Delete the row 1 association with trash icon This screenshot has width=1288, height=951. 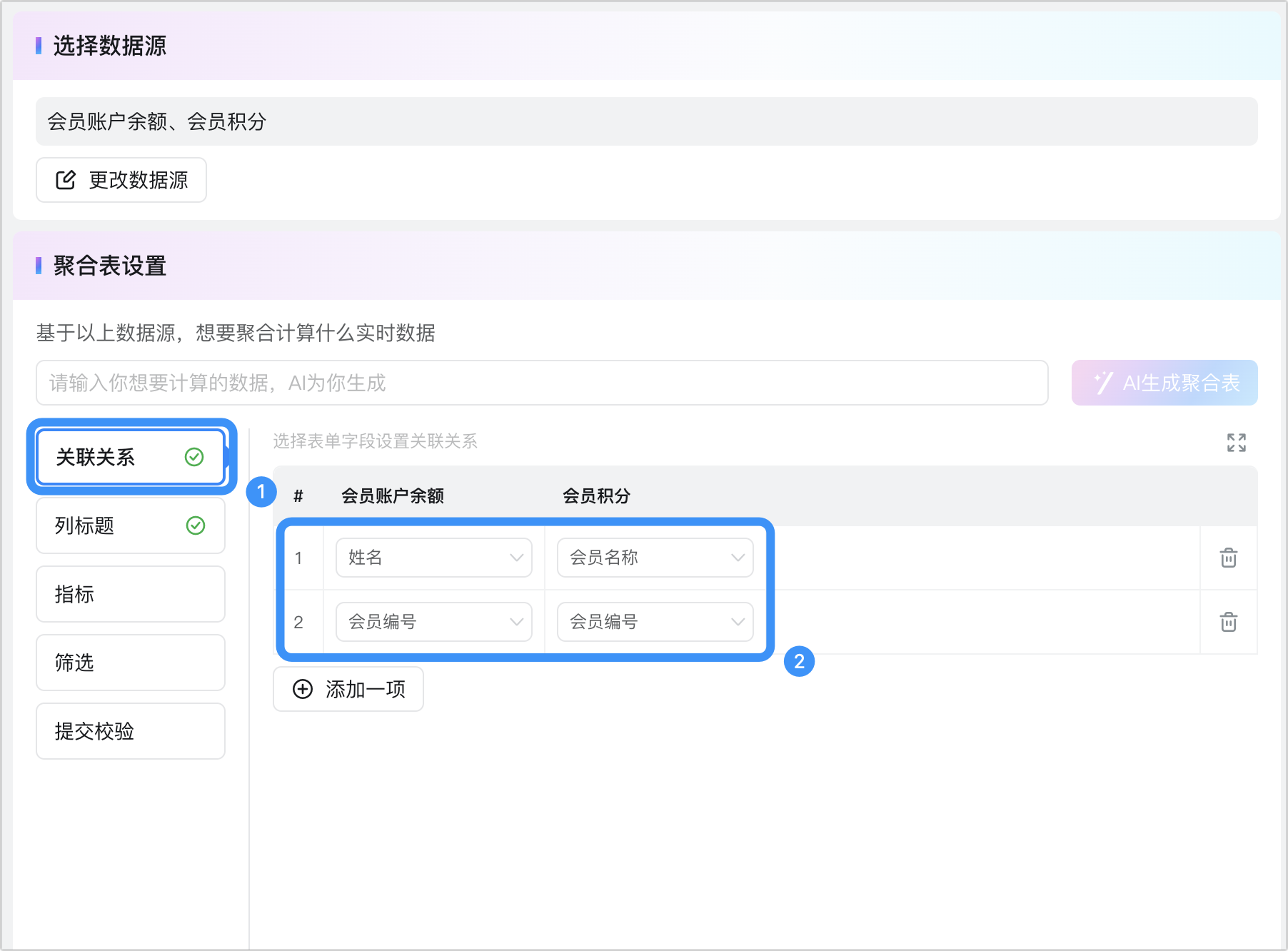[x=1228, y=558]
